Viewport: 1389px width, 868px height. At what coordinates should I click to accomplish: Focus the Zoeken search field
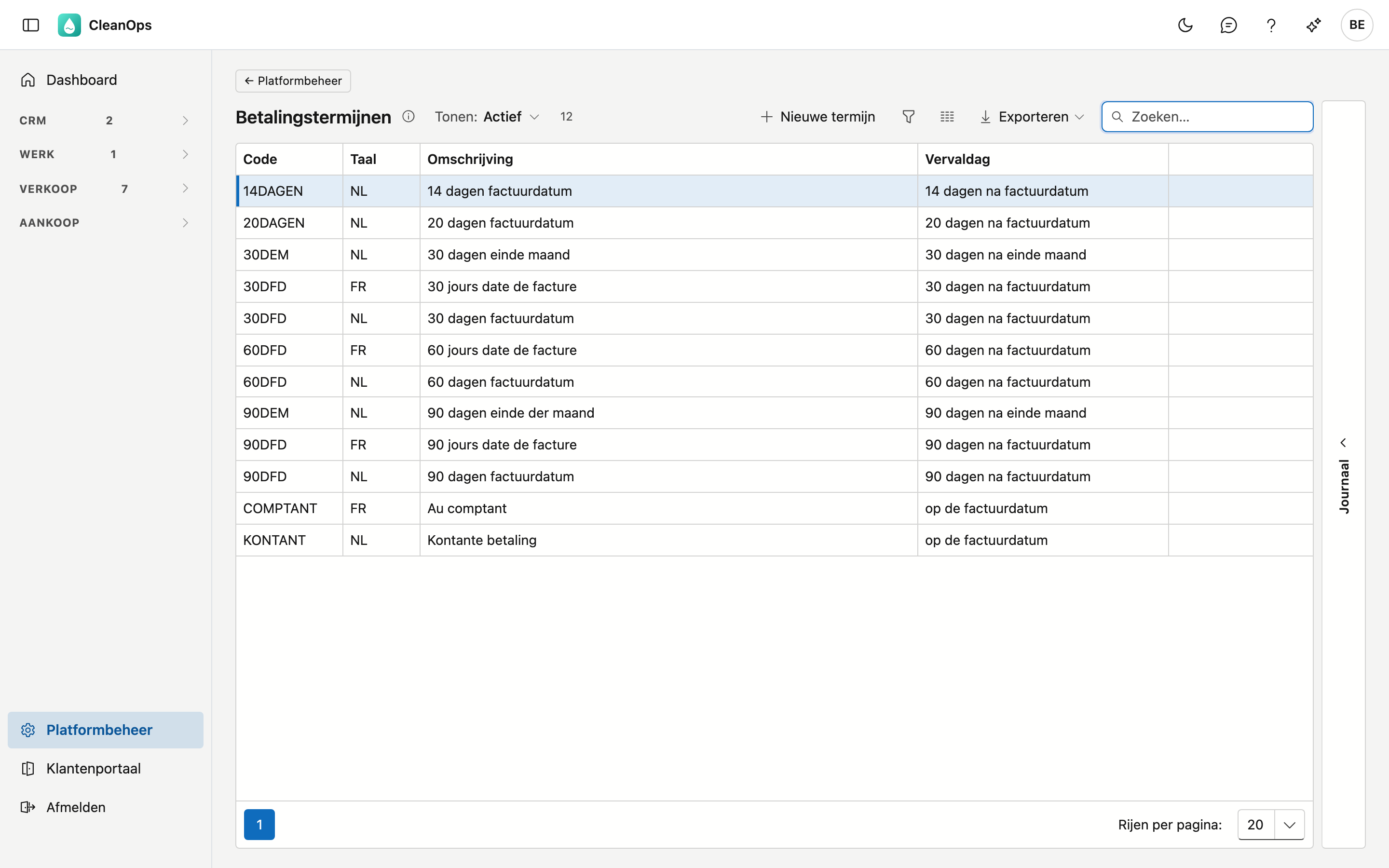pos(1207,117)
